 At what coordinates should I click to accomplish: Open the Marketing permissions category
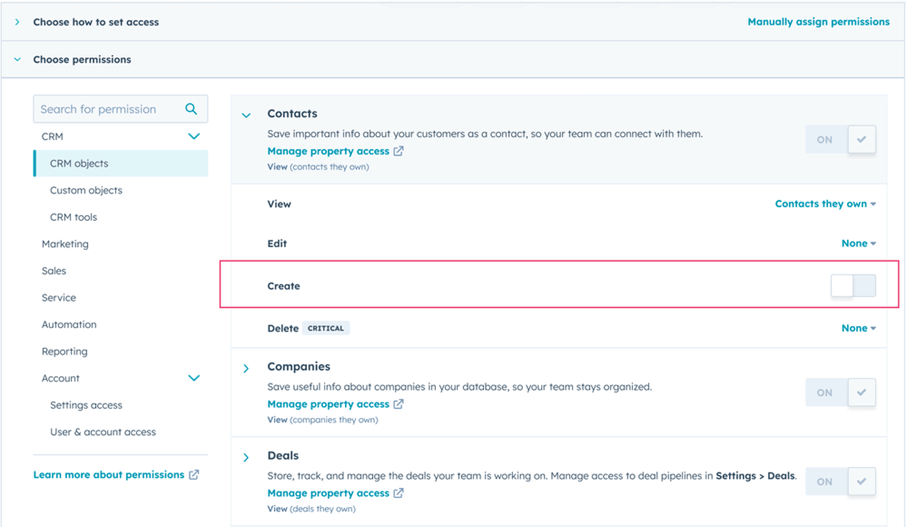coord(65,244)
